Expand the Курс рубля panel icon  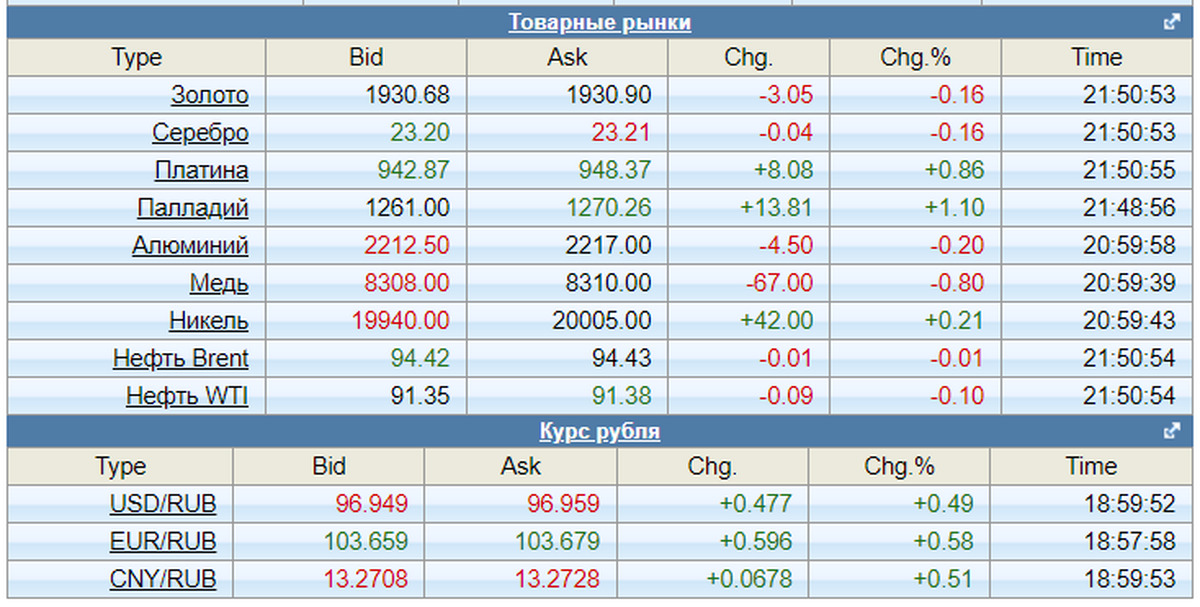click(1172, 432)
